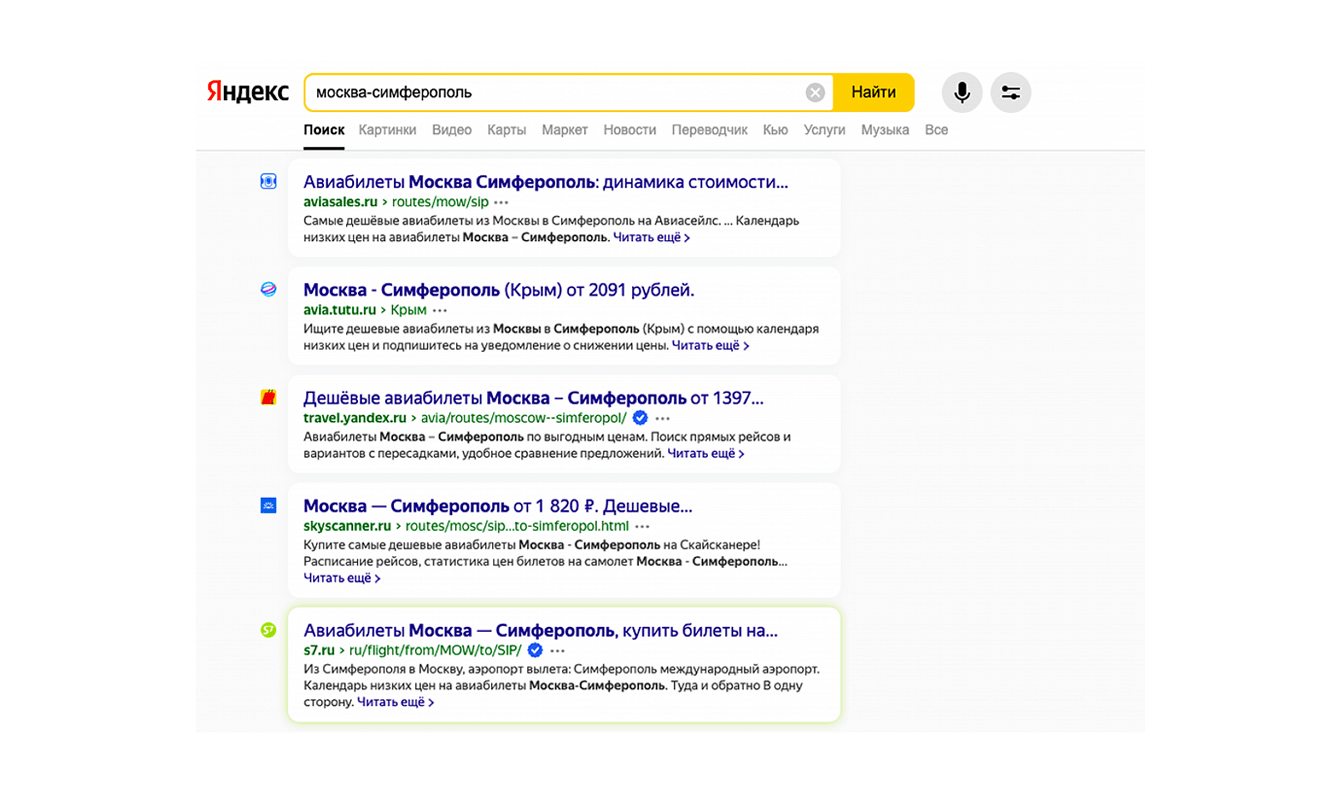Click snippet 'Самые дешёвые авиабилеты из Москвы'
1340x800 pixels.
[x=552, y=229]
